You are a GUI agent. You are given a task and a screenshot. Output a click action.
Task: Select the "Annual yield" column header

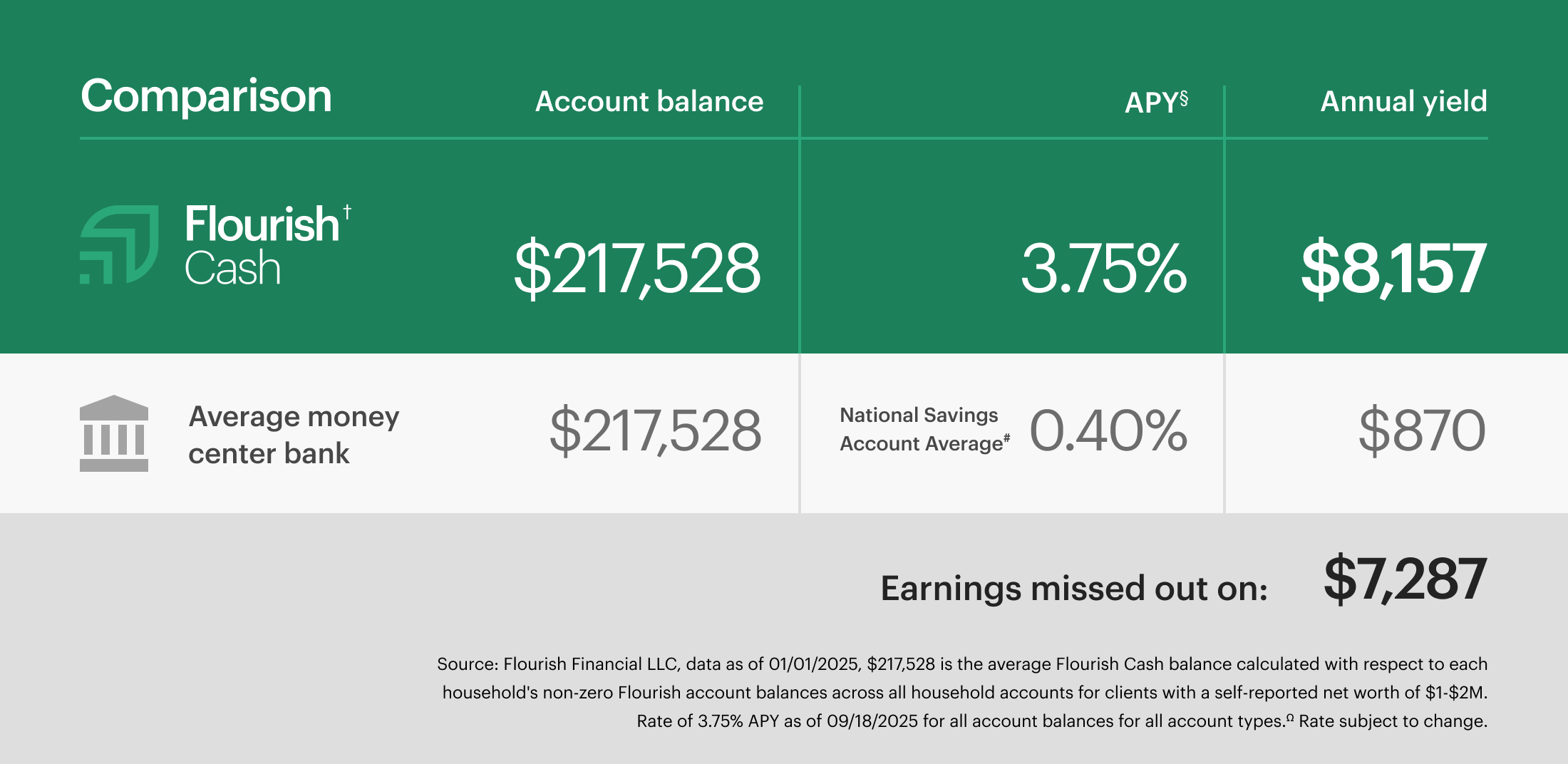[1403, 101]
